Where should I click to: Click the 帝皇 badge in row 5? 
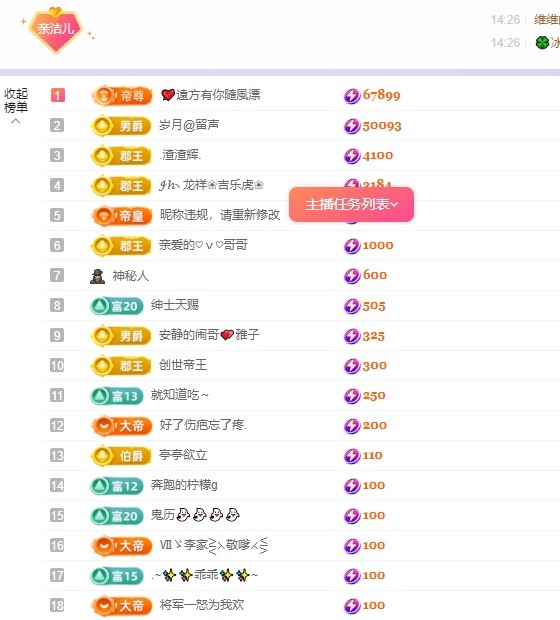point(121,216)
